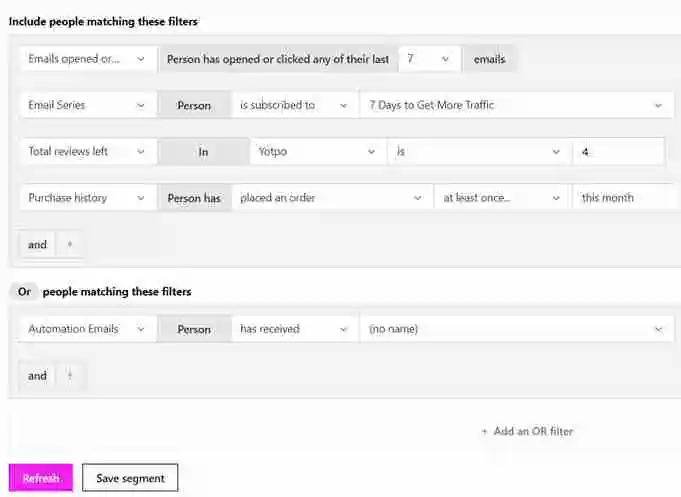The width and height of the screenshot is (681, 497).
Task: Click the chevron arrow in the Yotpo box
Action: tap(371, 152)
